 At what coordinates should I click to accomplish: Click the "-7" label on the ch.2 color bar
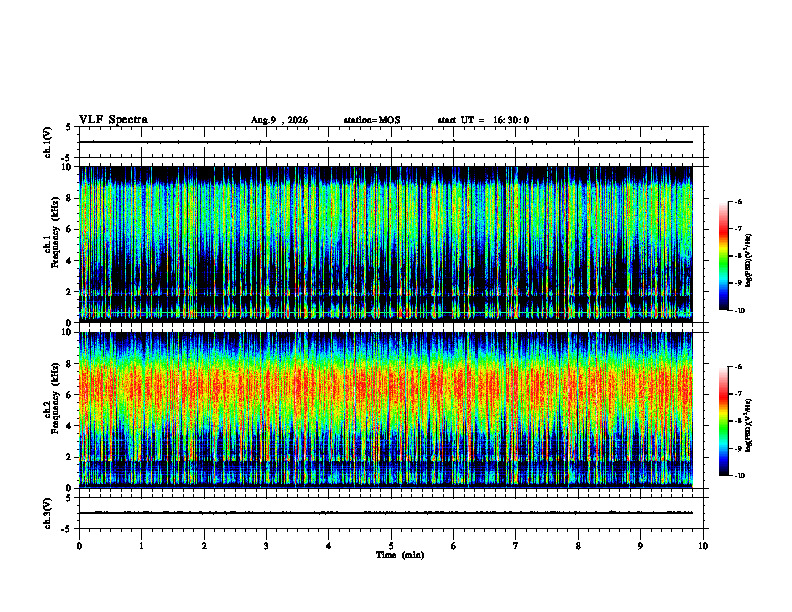click(738, 394)
